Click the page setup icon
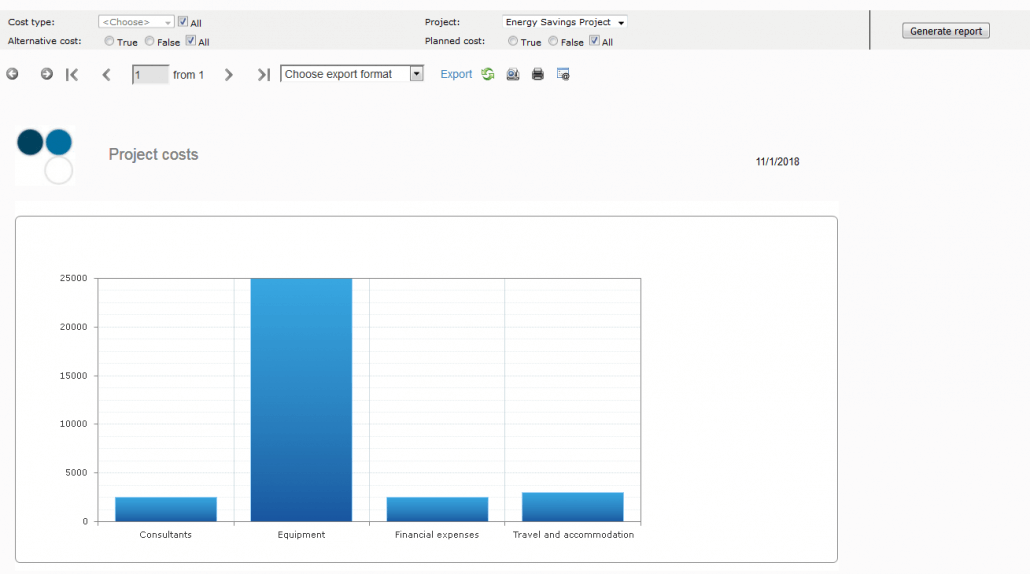1030x574 pixels. click(x=563, y=74)
